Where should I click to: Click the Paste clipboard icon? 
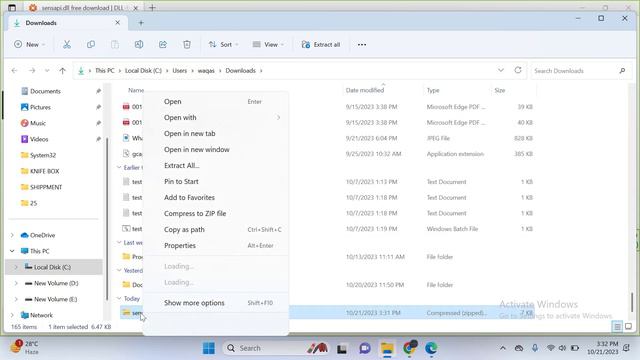point(115,44)
